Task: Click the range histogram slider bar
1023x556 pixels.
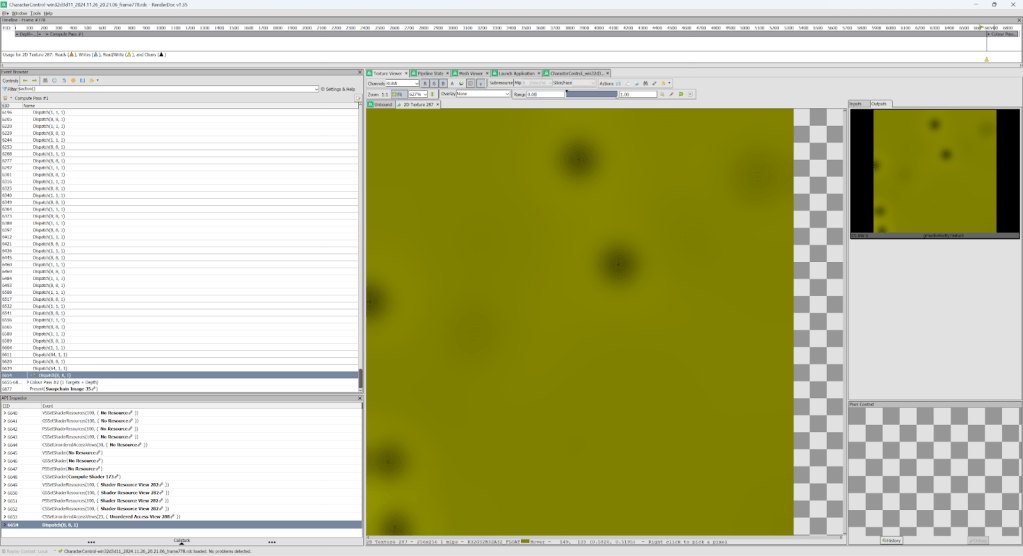Action: pos(592,94)
